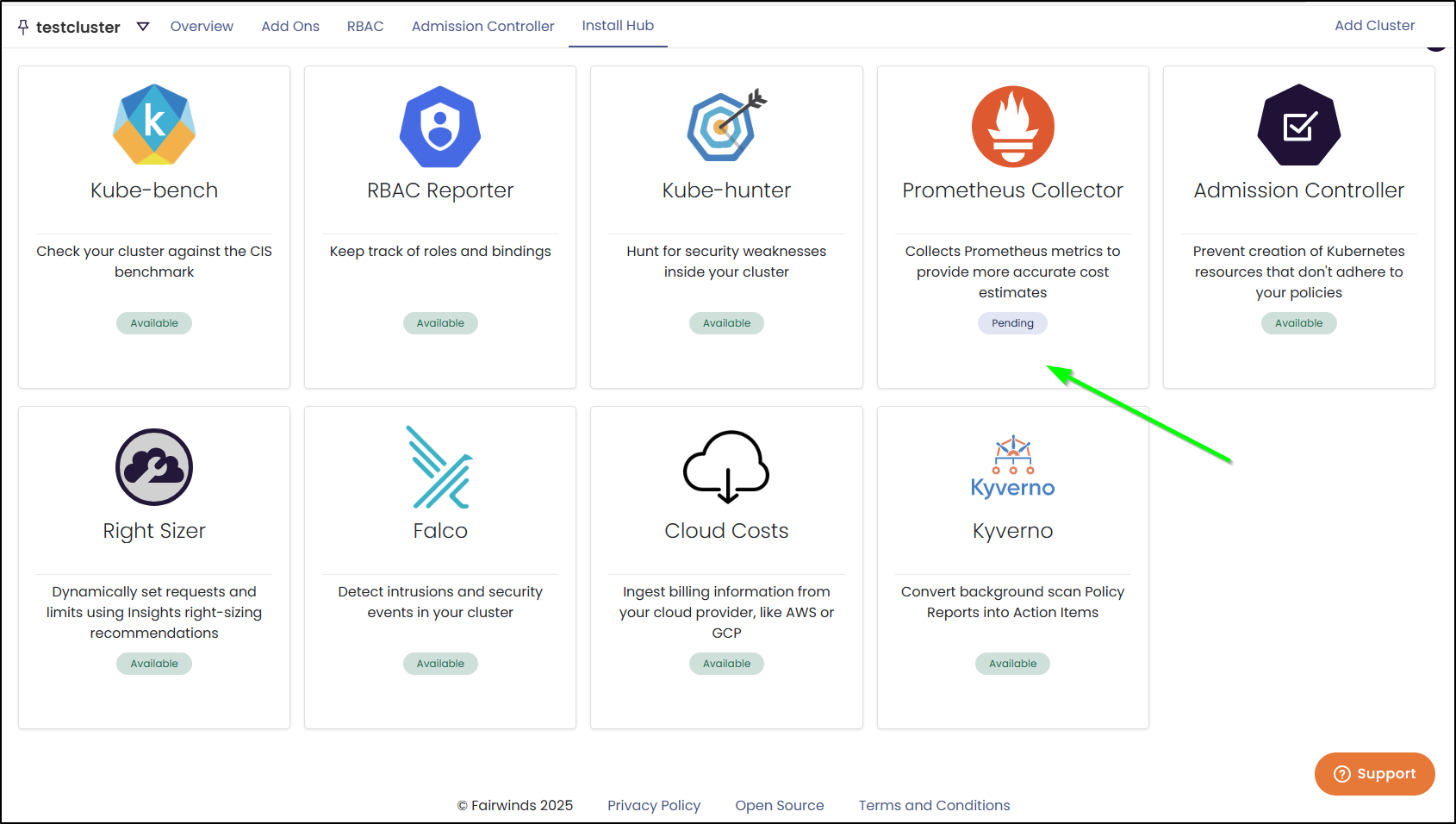The width and height of the screenshot is (1456, 824).
Task: Click the testcluster cluster name
Action: pos(78,27)
